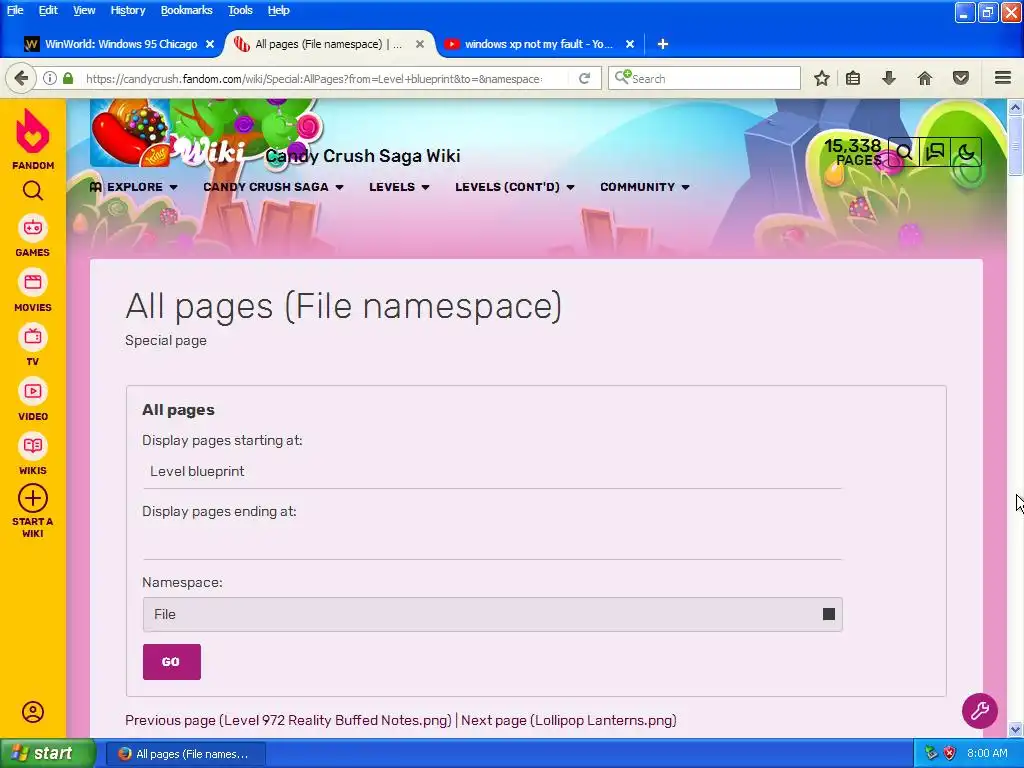Expand the Explore dropdown menu
Image resolution: width=1024 pixels, height=768 pixels.
[133, 187]
